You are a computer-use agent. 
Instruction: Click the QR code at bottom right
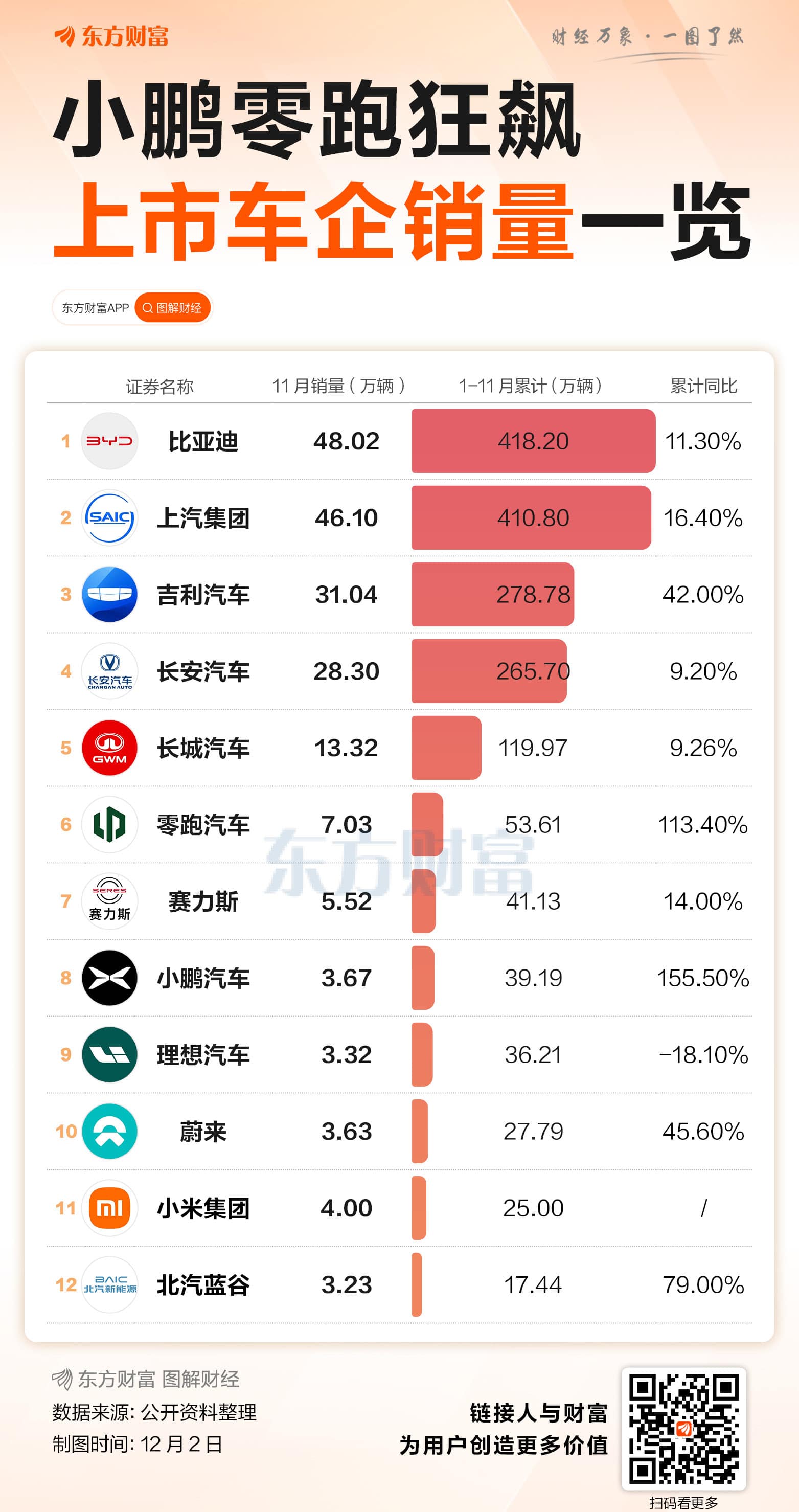pos(683,1429)
